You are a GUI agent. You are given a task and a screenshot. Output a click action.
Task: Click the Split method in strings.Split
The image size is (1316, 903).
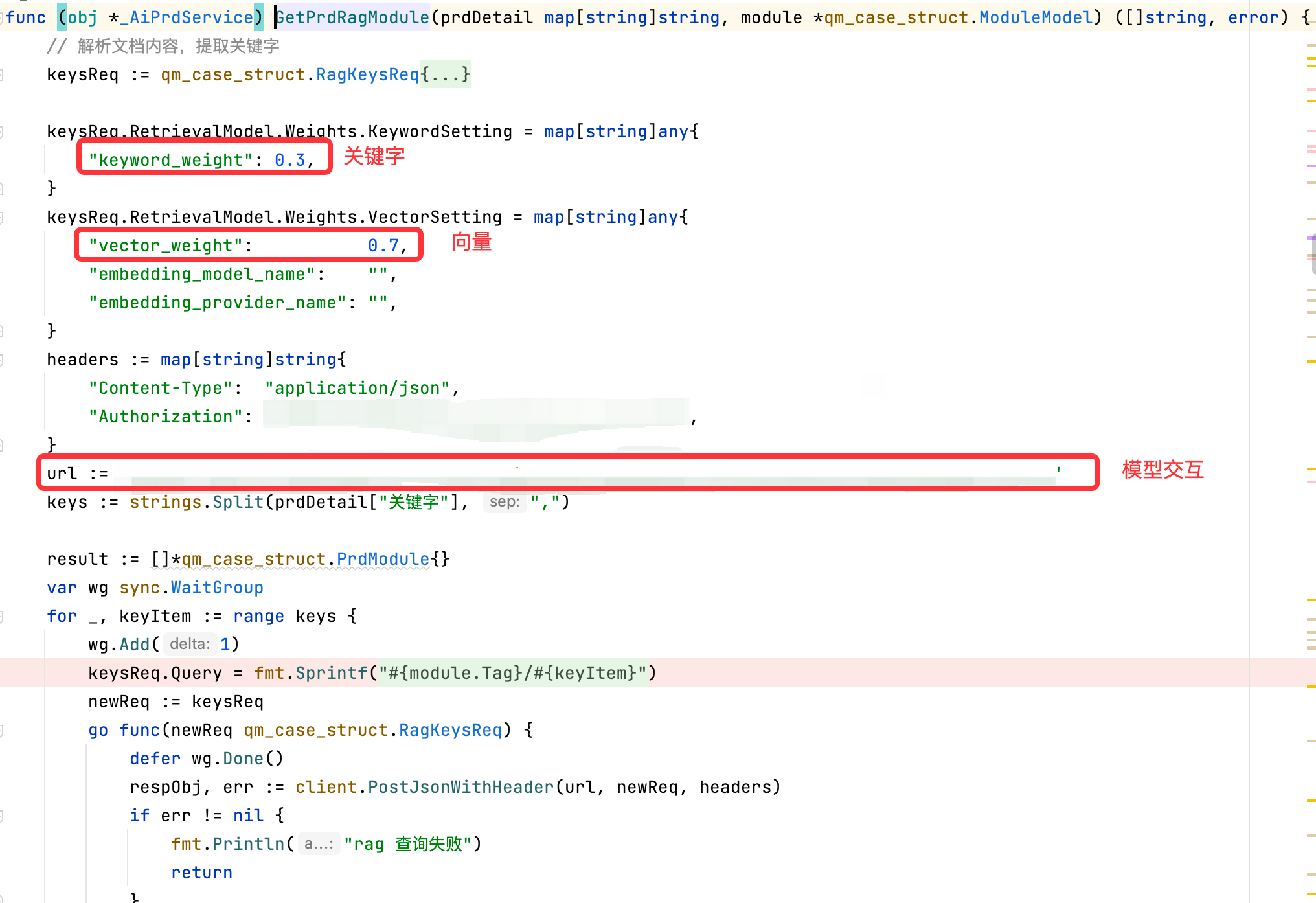click(238, 502)
